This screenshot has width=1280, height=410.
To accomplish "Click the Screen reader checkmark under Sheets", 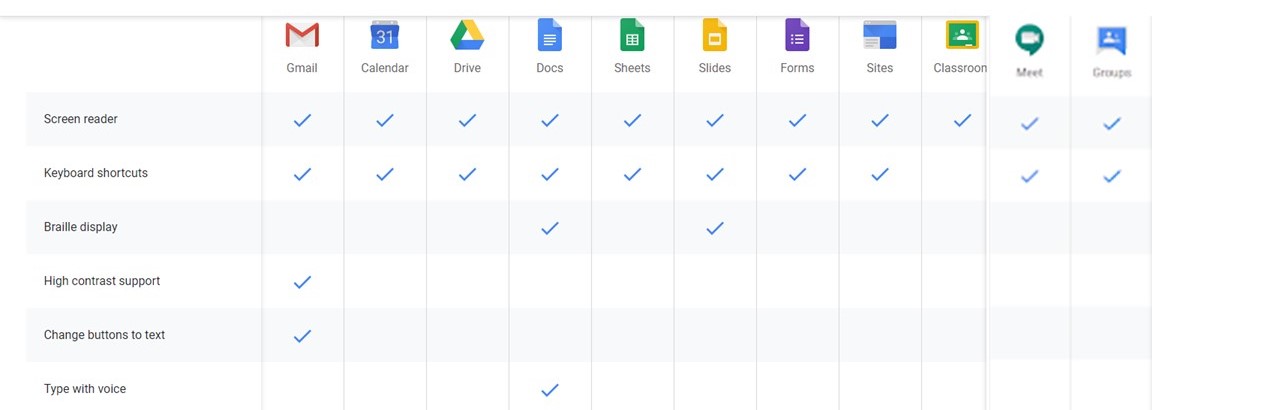I will pos(632,120).
